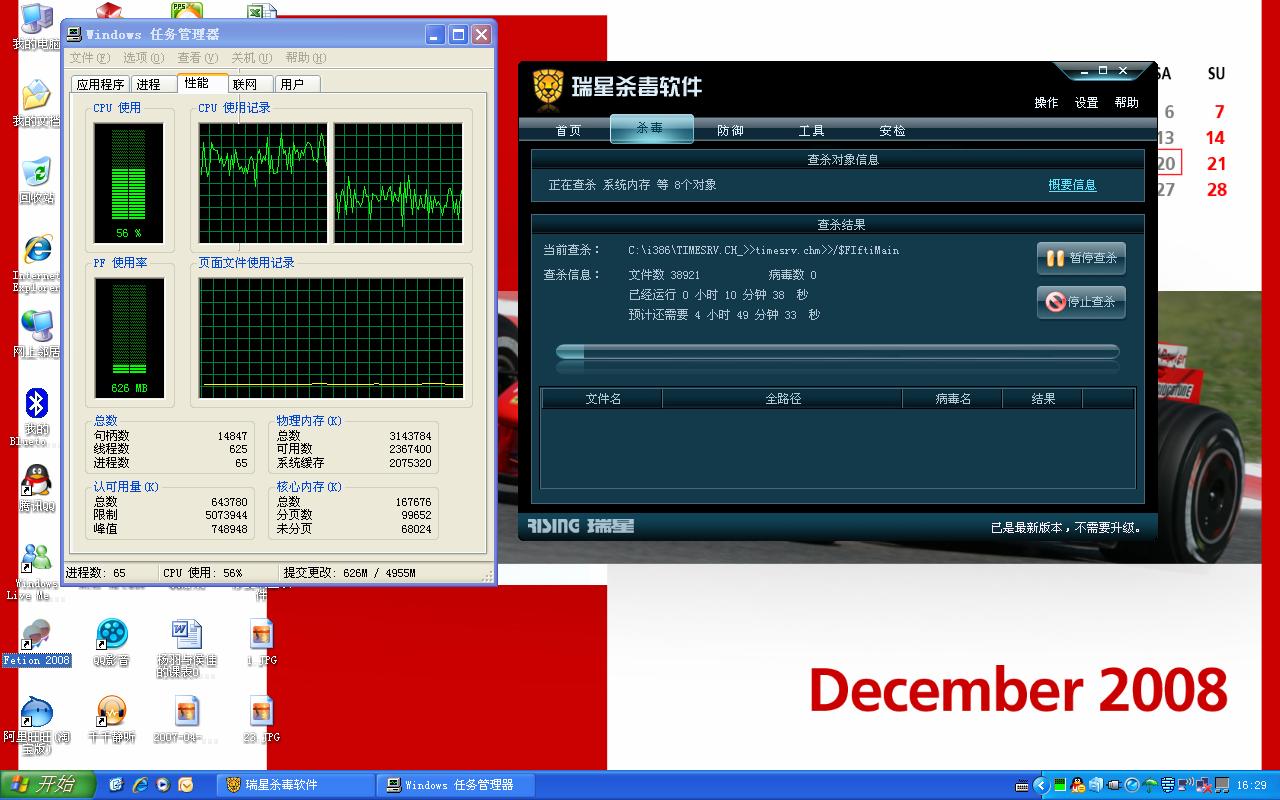
Task: Open the My Computer (我的电脑) desktop icon
Action: [36, 27]
